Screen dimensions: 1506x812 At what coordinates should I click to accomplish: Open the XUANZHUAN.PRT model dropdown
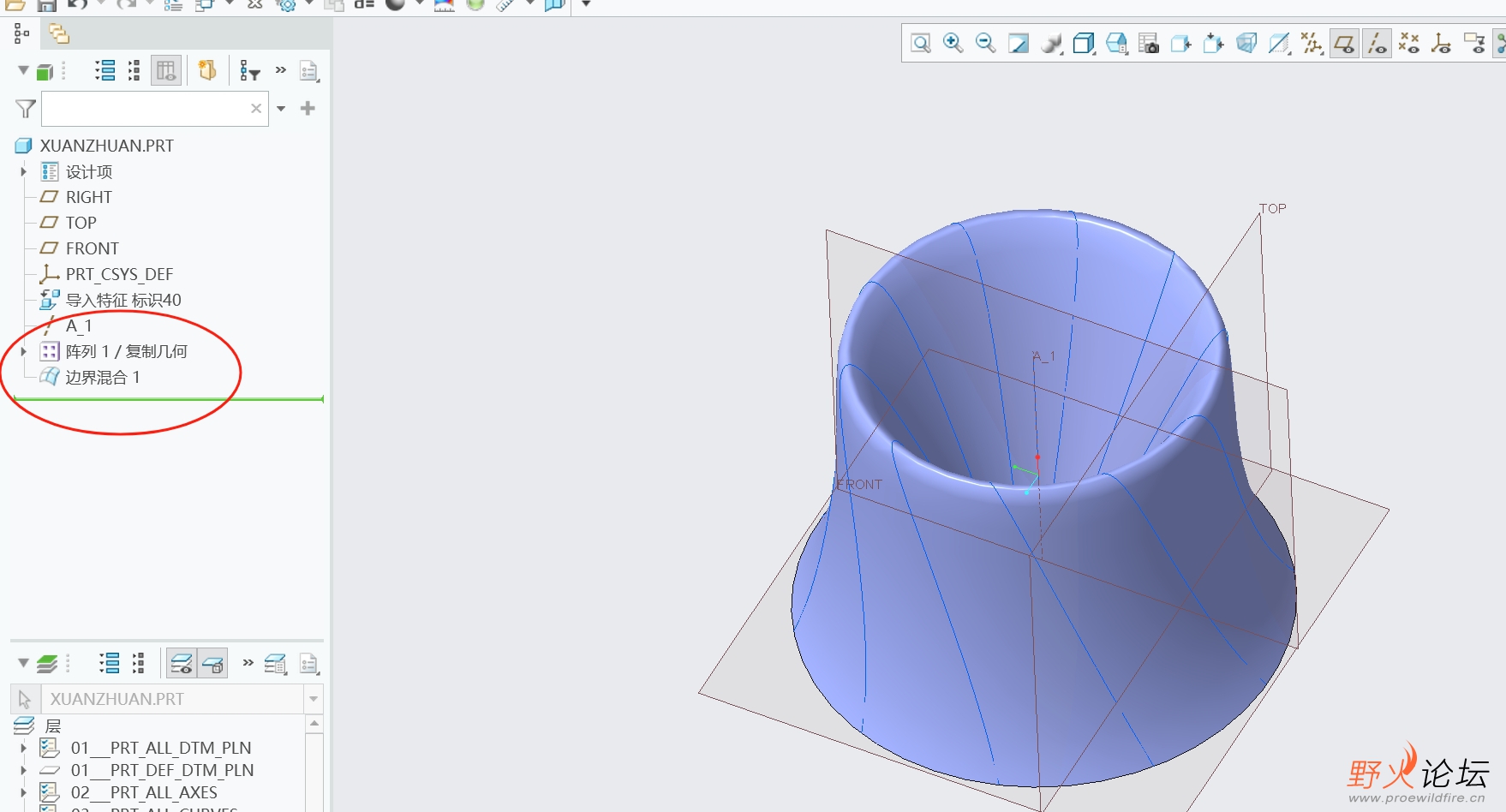tap(314, 699)
